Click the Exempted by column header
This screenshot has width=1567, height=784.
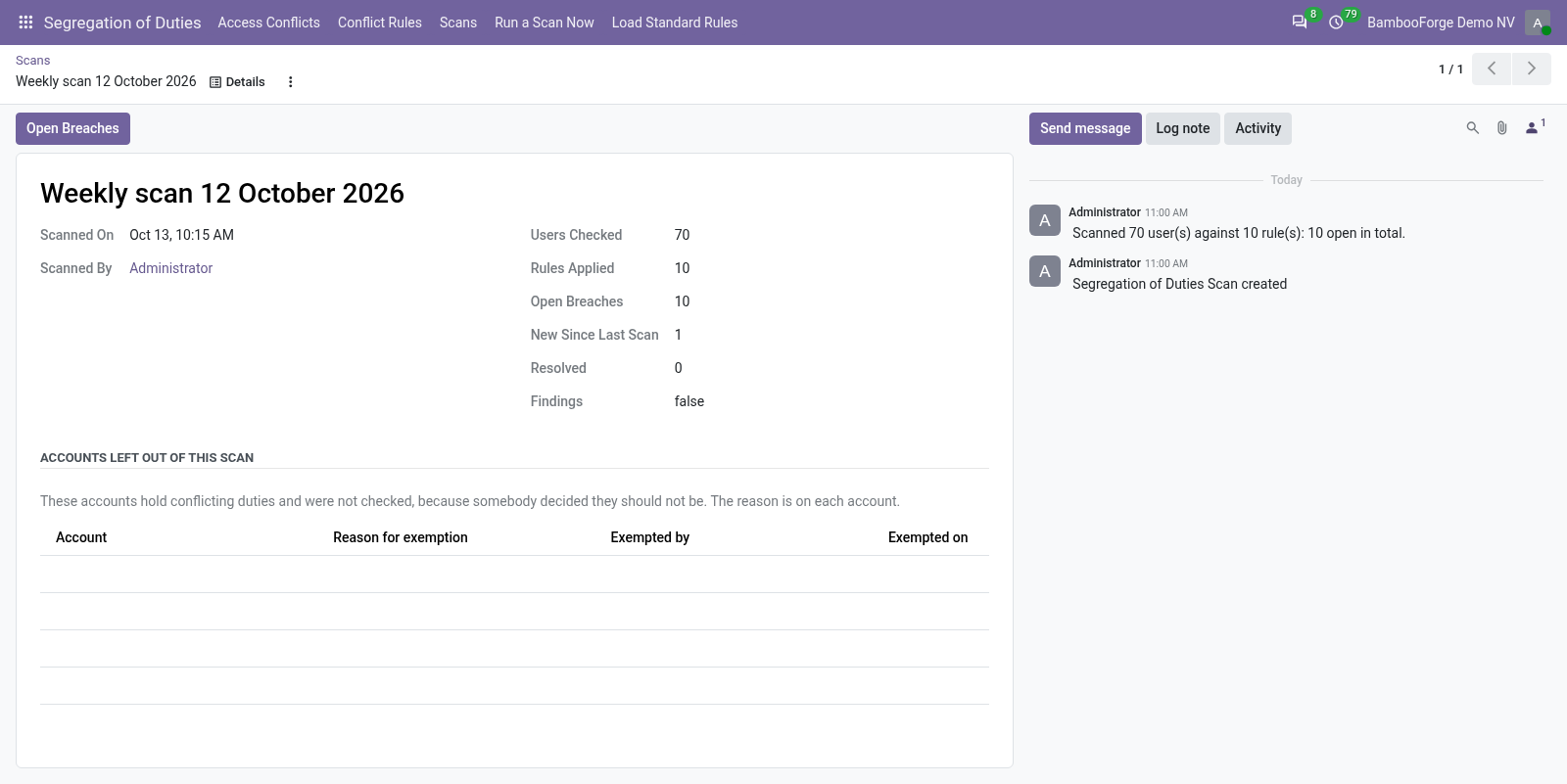pos(650,537)
